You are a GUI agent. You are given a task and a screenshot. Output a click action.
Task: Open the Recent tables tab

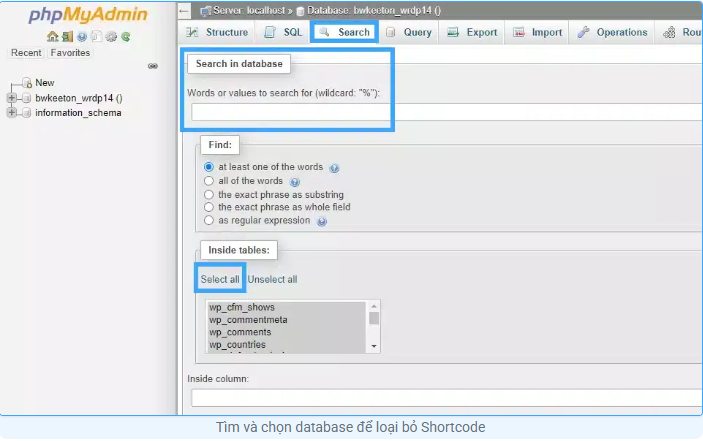pyautogui.click(x=26, y=53)
